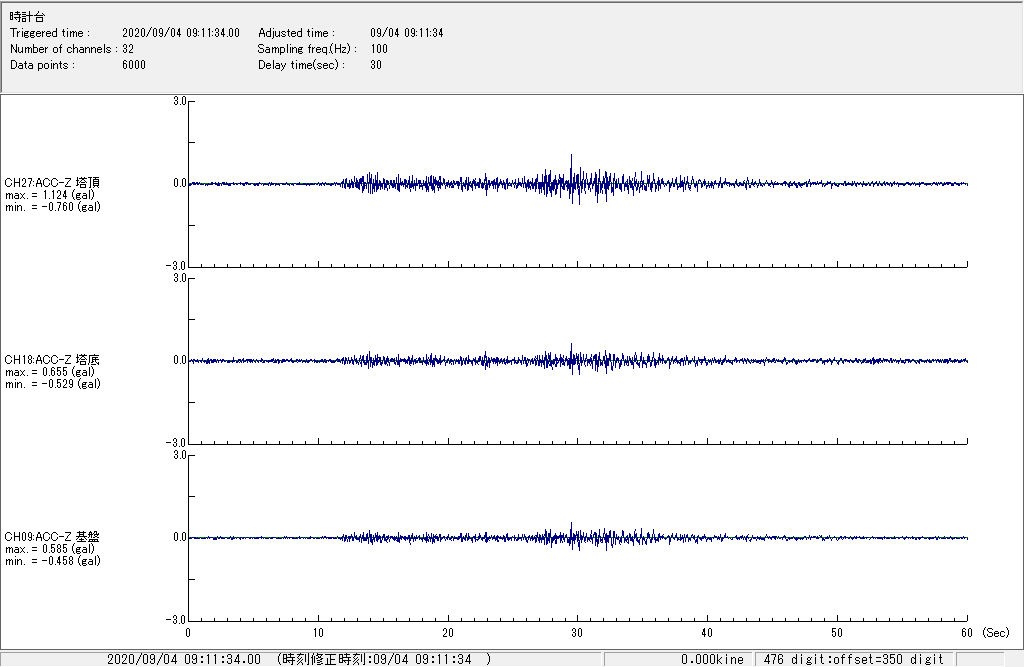Click the 0.000kine status bar field
The image size is (1024, 667).
712,659
